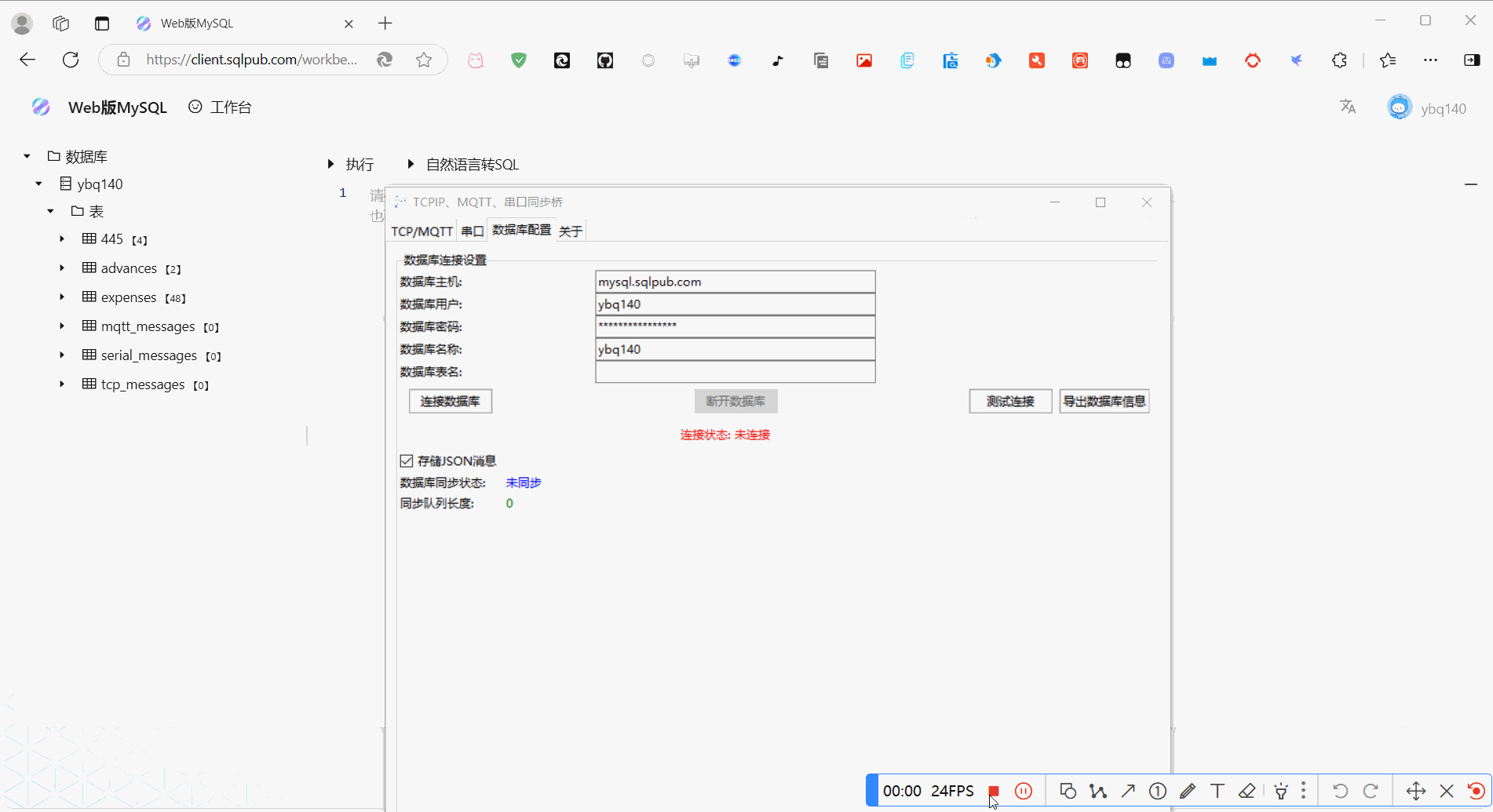
Task: Click the ybq140 user avatar
Action: click(1400, 107)
